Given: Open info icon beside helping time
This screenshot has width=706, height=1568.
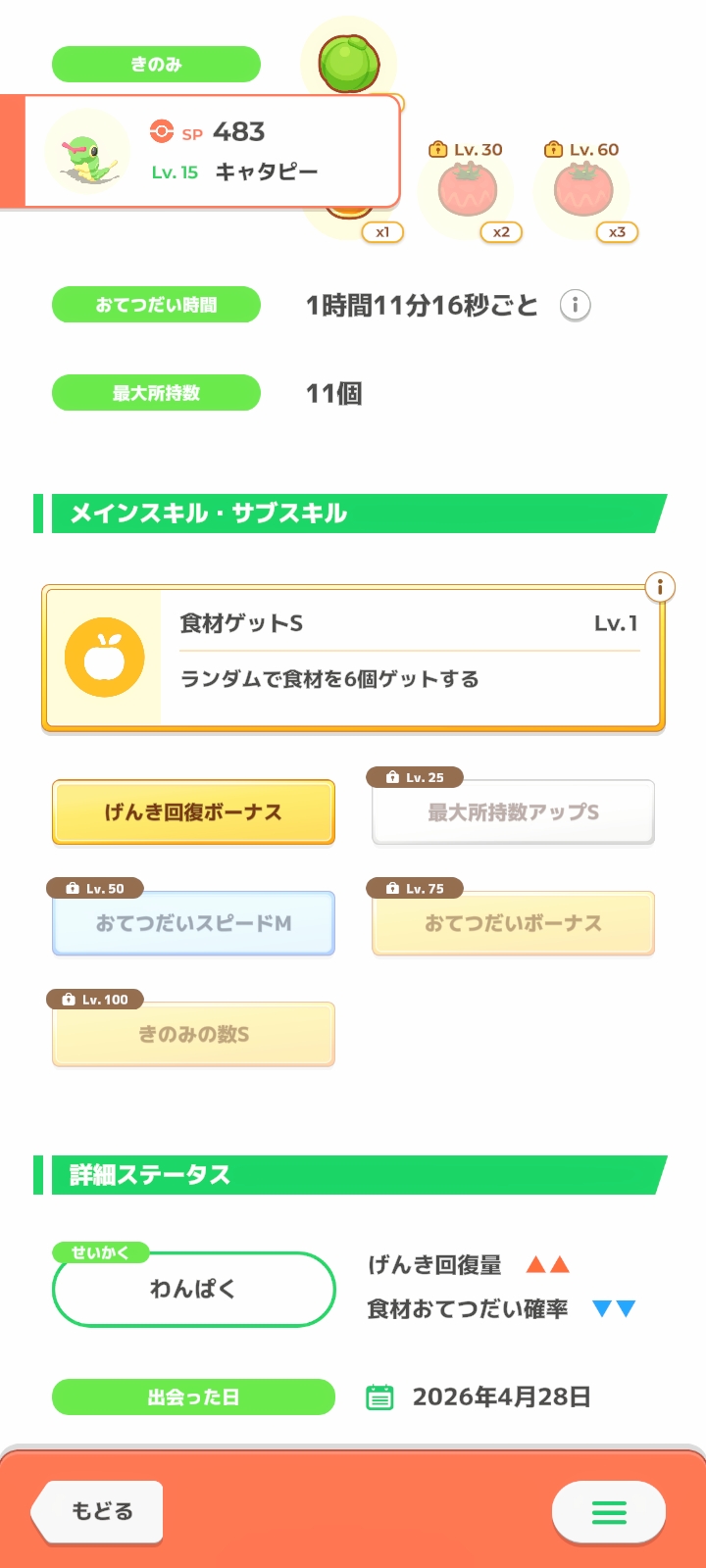Looking at the screenshot, I should [x=576, y=306].
